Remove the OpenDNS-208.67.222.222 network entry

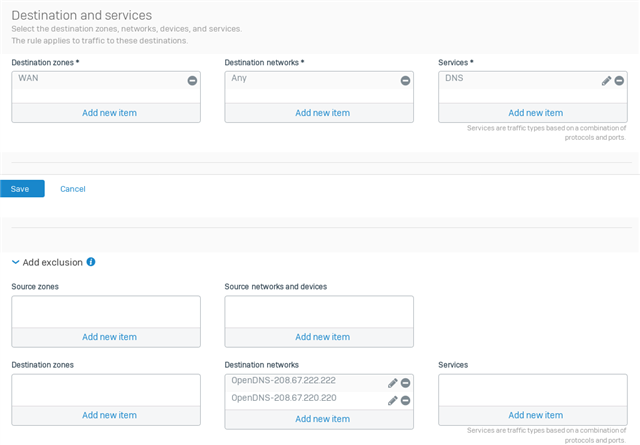click(x=405, y=383)
